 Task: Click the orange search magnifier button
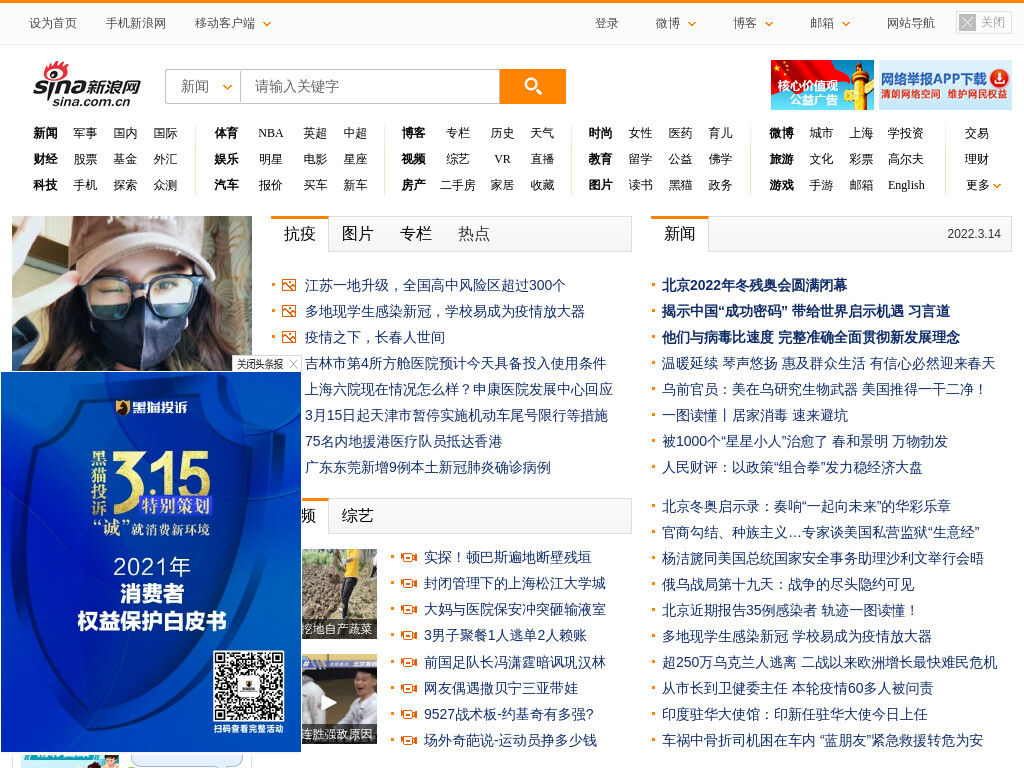(532, 86)
